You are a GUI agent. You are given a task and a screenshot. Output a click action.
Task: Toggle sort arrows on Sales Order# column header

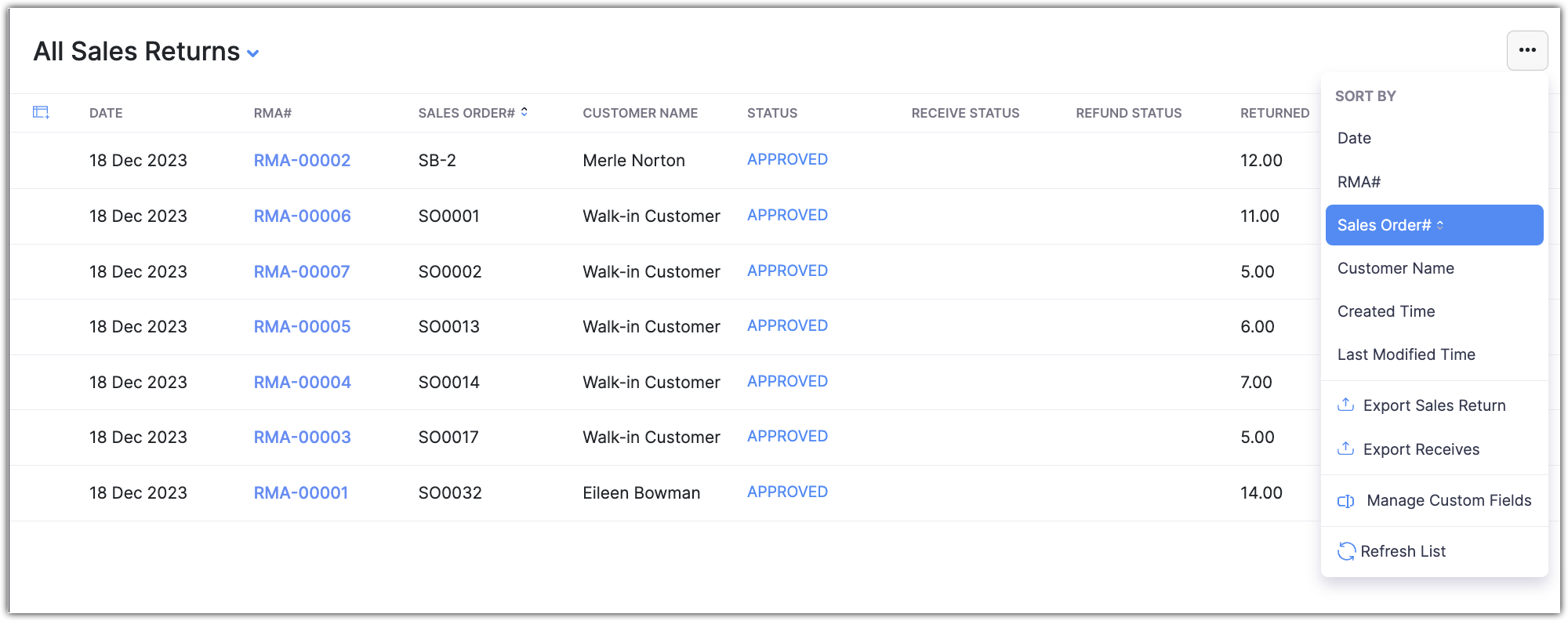pos(524,112)
